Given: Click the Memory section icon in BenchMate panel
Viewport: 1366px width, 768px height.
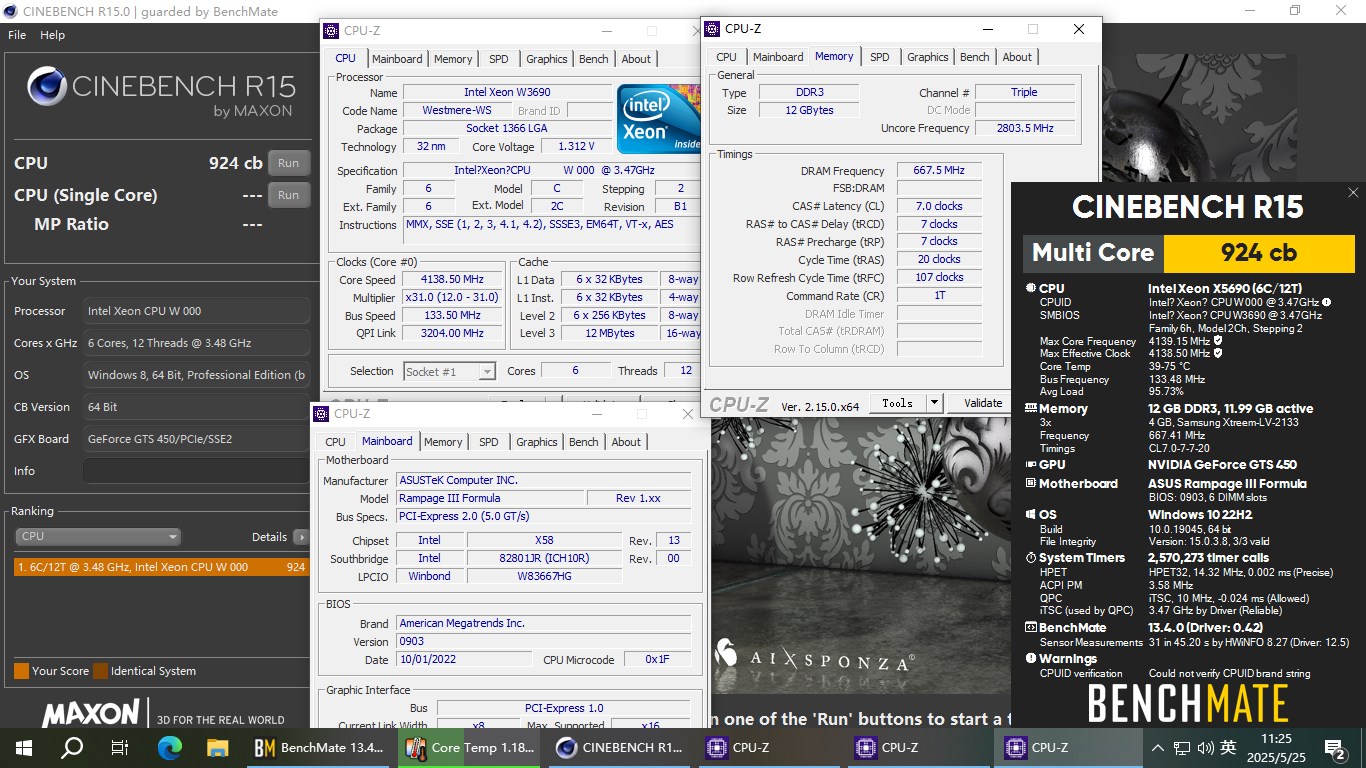Looking at the screenshot, I should (x=1030, y=408).
